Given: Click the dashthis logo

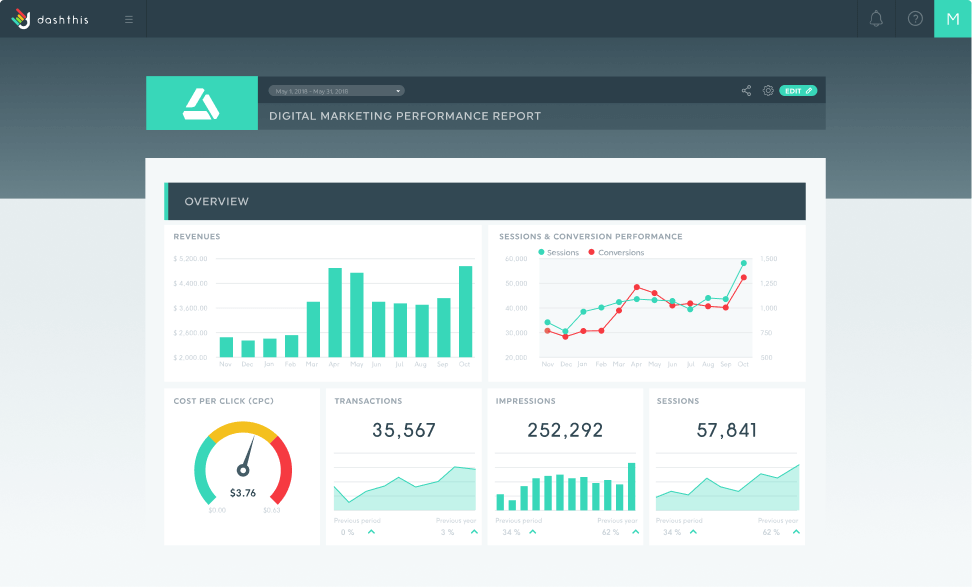Looking at the screenshot, I should coord(52,18).
